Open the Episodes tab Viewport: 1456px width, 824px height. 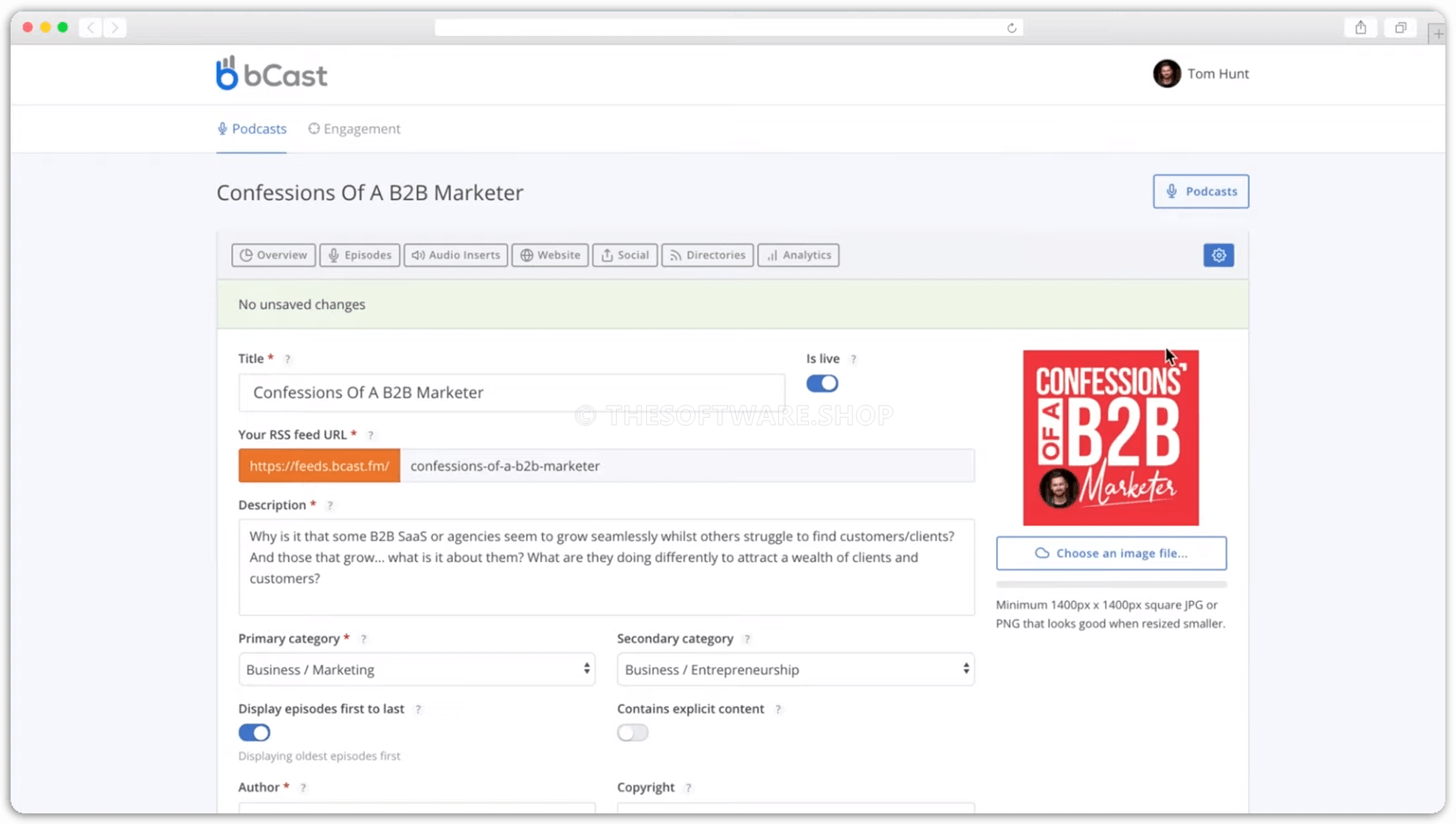pyautogui.click(x=360, y=256)
